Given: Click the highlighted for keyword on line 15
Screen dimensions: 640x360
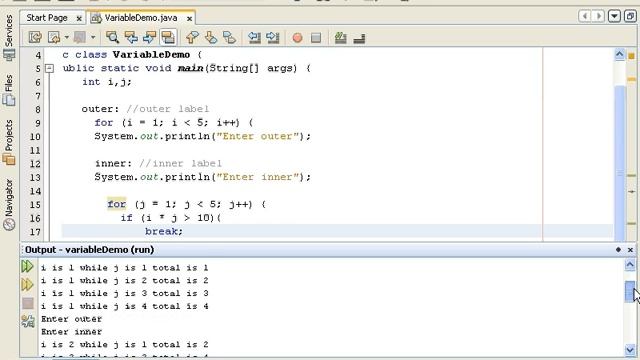Looking at the screenshot, I should tap(117, 204).
